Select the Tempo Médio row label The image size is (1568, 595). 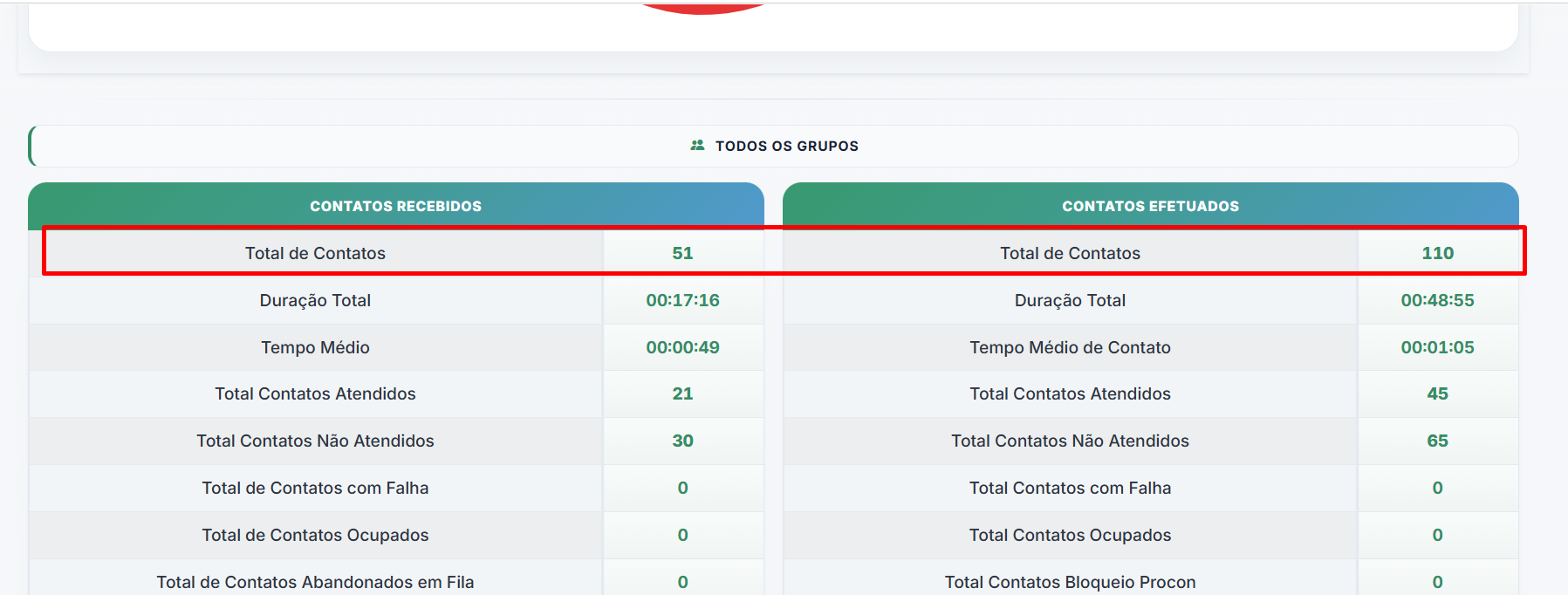[315, 347]
